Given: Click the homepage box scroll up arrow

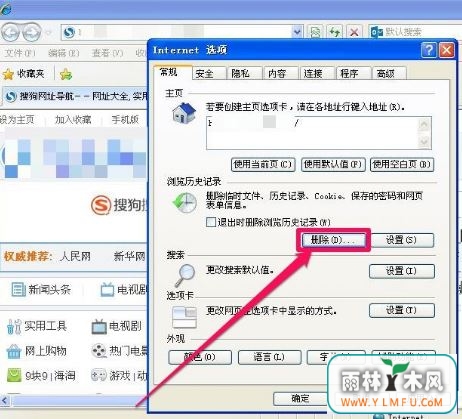Looking at the screenshot, I should pyautogui.click(x=424, y=125).
